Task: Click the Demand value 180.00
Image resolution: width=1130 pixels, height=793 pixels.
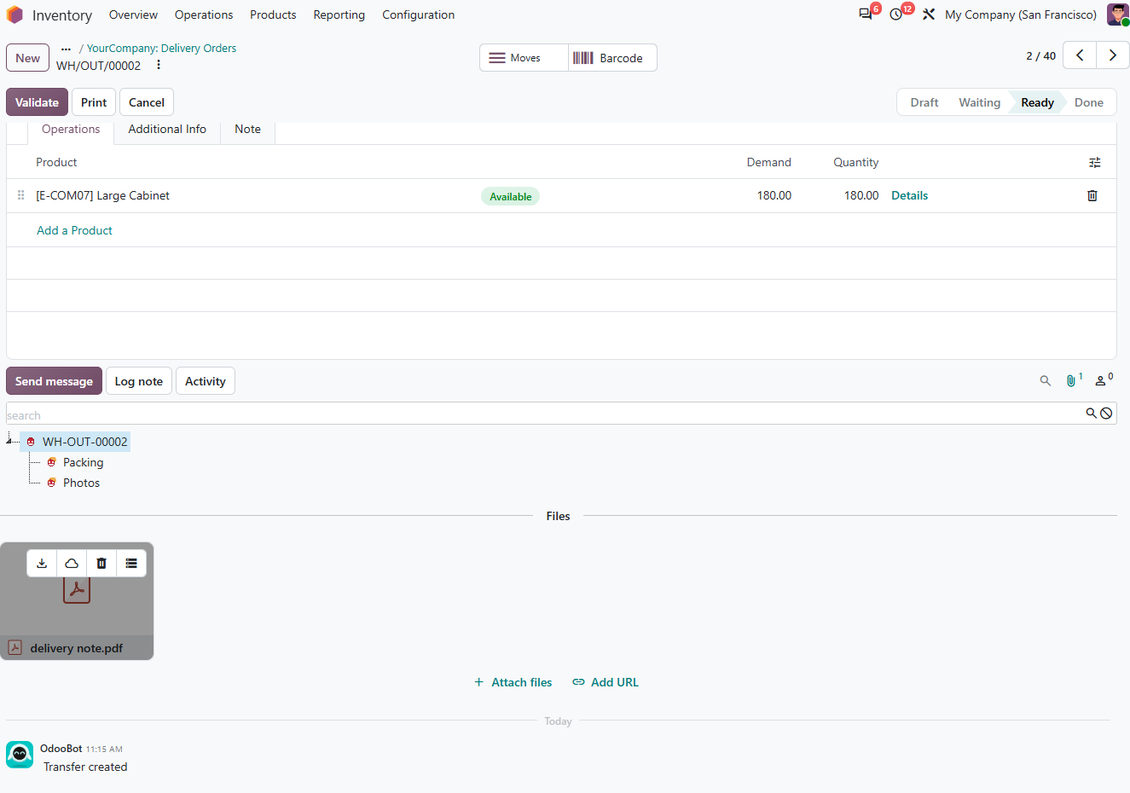Action: pos(774,195)
